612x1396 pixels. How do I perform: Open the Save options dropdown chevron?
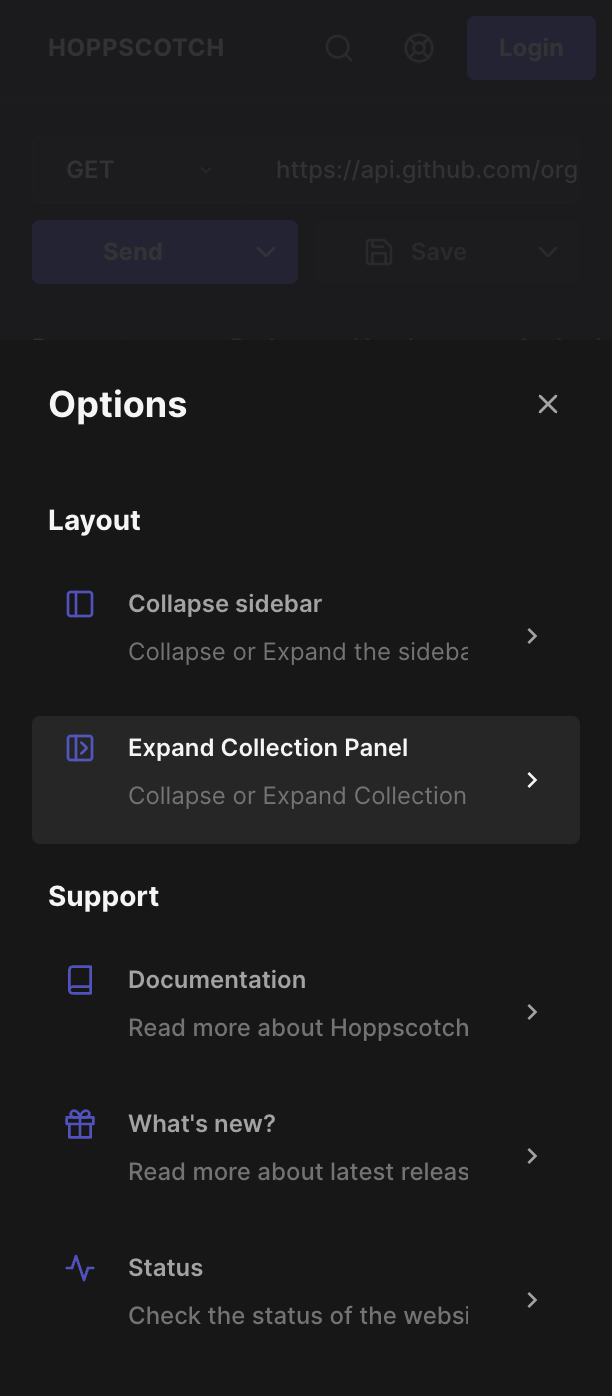coord(548,252)
